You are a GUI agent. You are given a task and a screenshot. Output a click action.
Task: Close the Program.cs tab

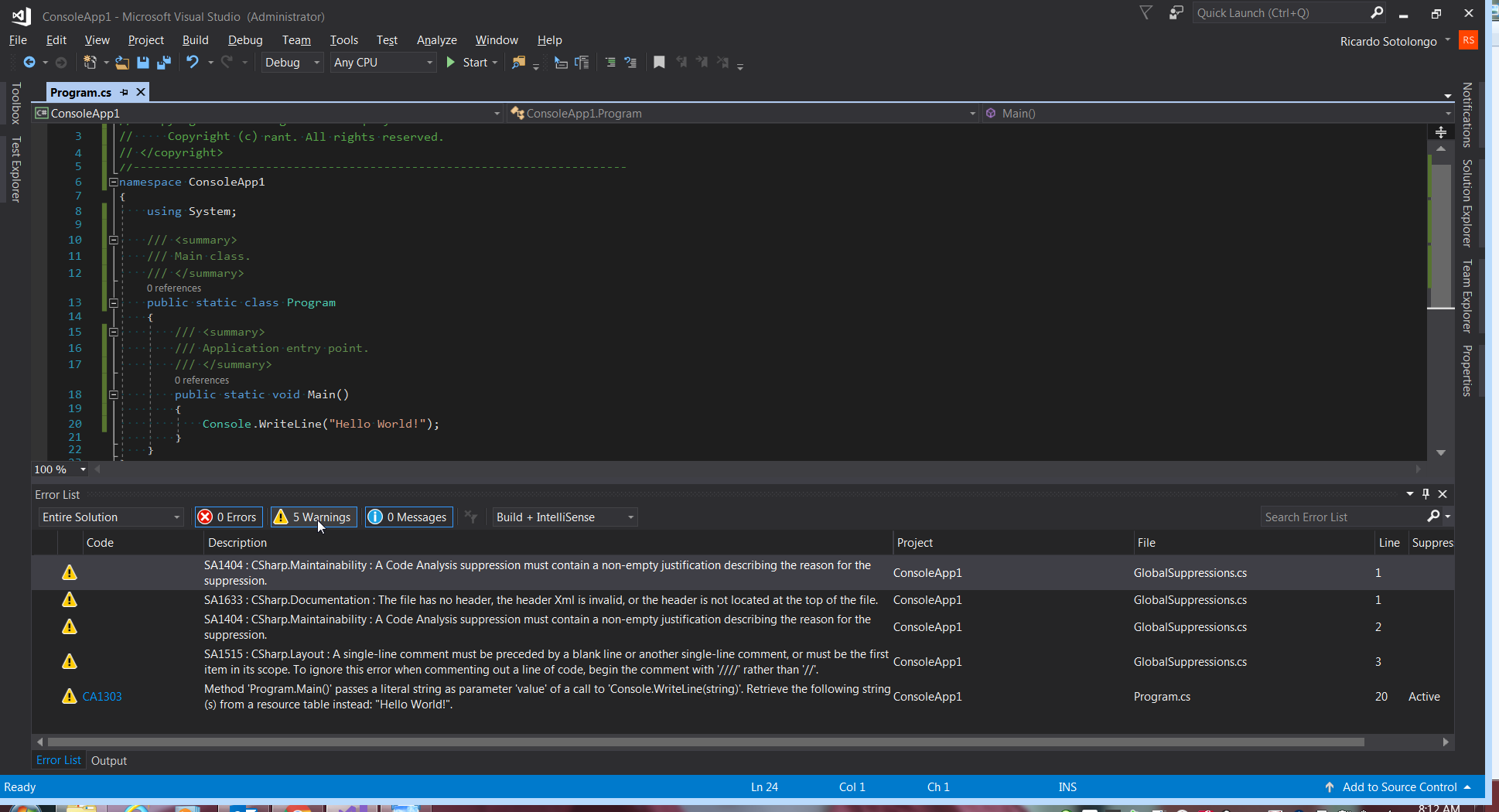(141, 92)
